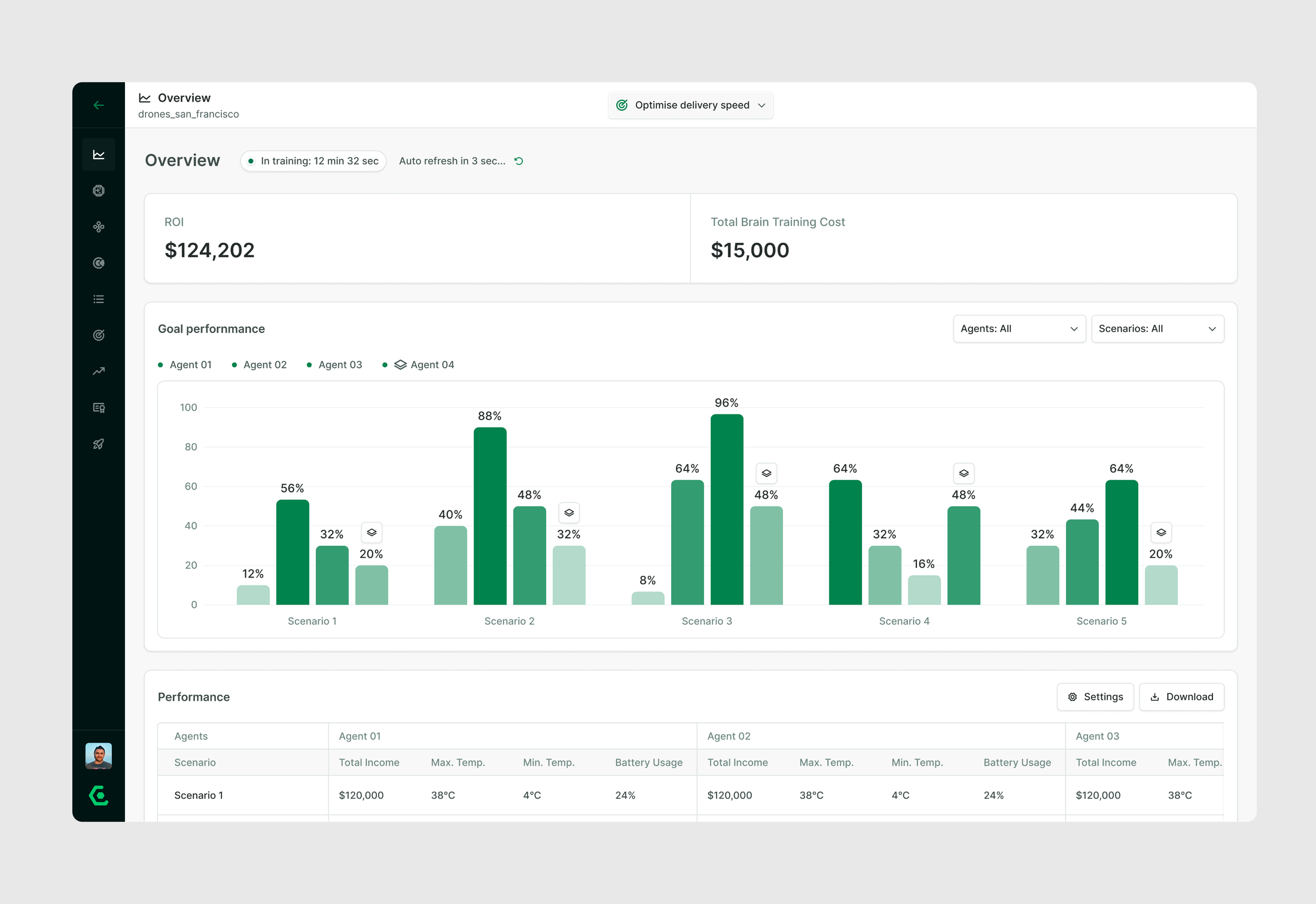Open the line chart overview sidebar icon
Viewport: 1316px width, 904px height.
pyautogui.click(x=99, y=155)
